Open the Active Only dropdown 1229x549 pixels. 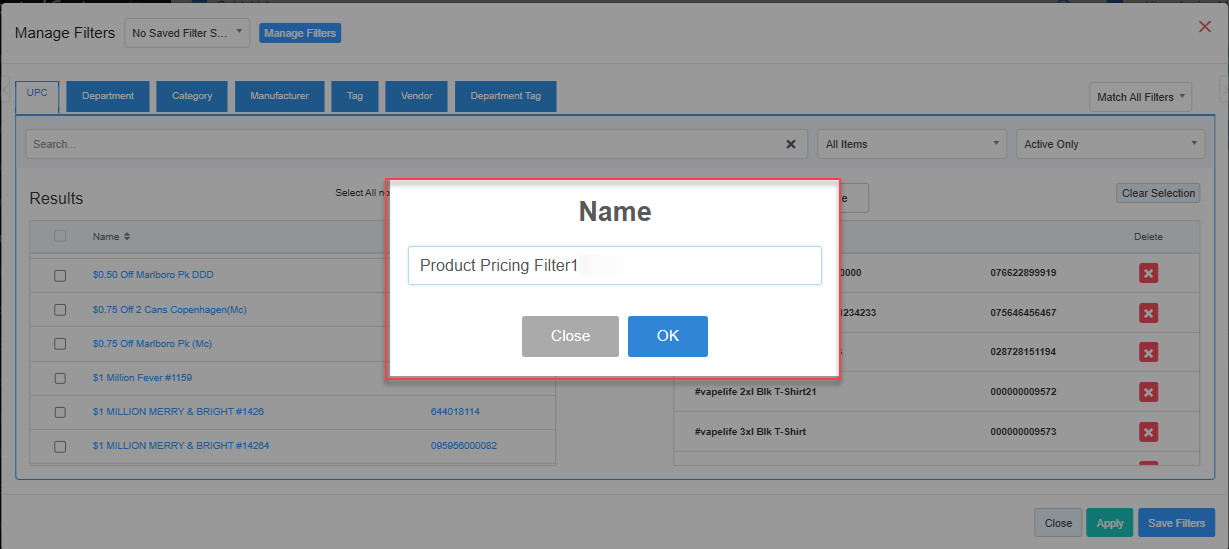(x=1110, y=144)
